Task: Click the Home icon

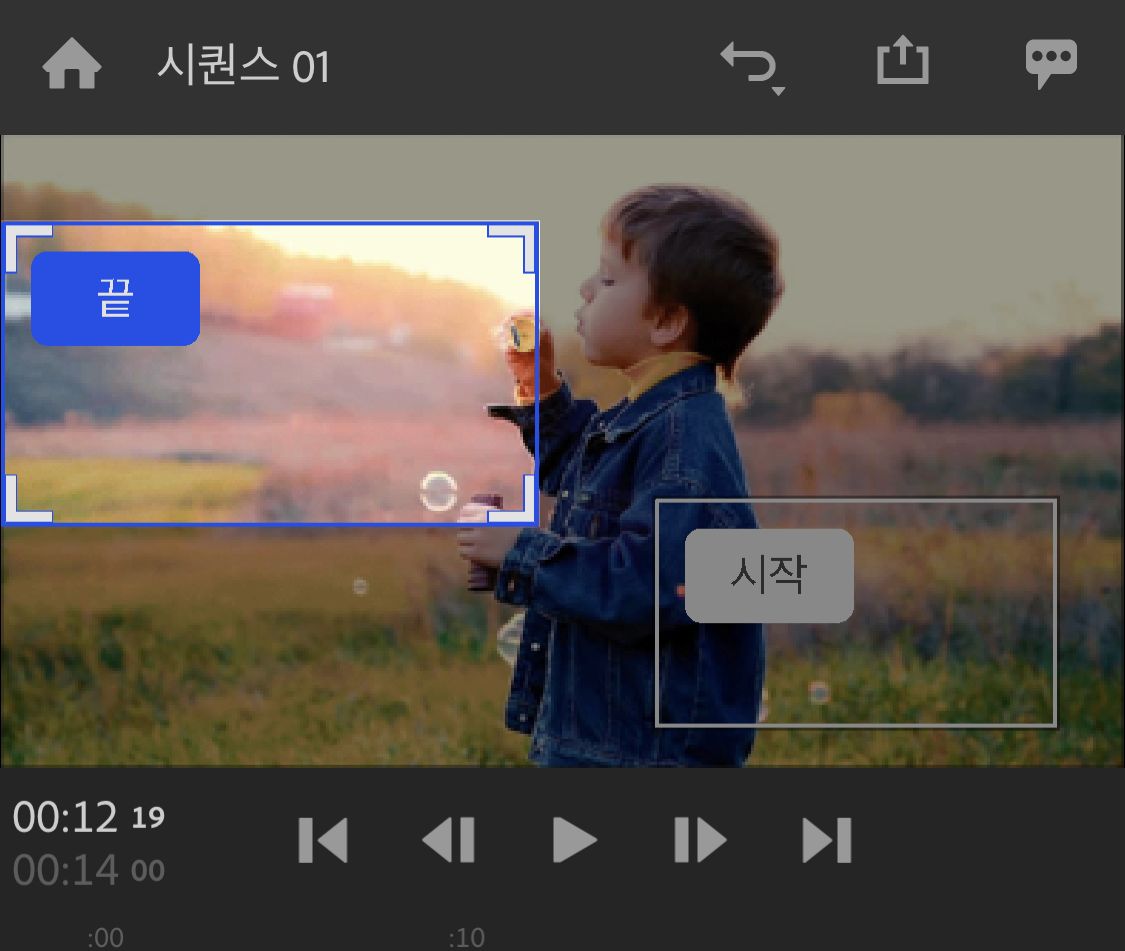Action: 70,63
